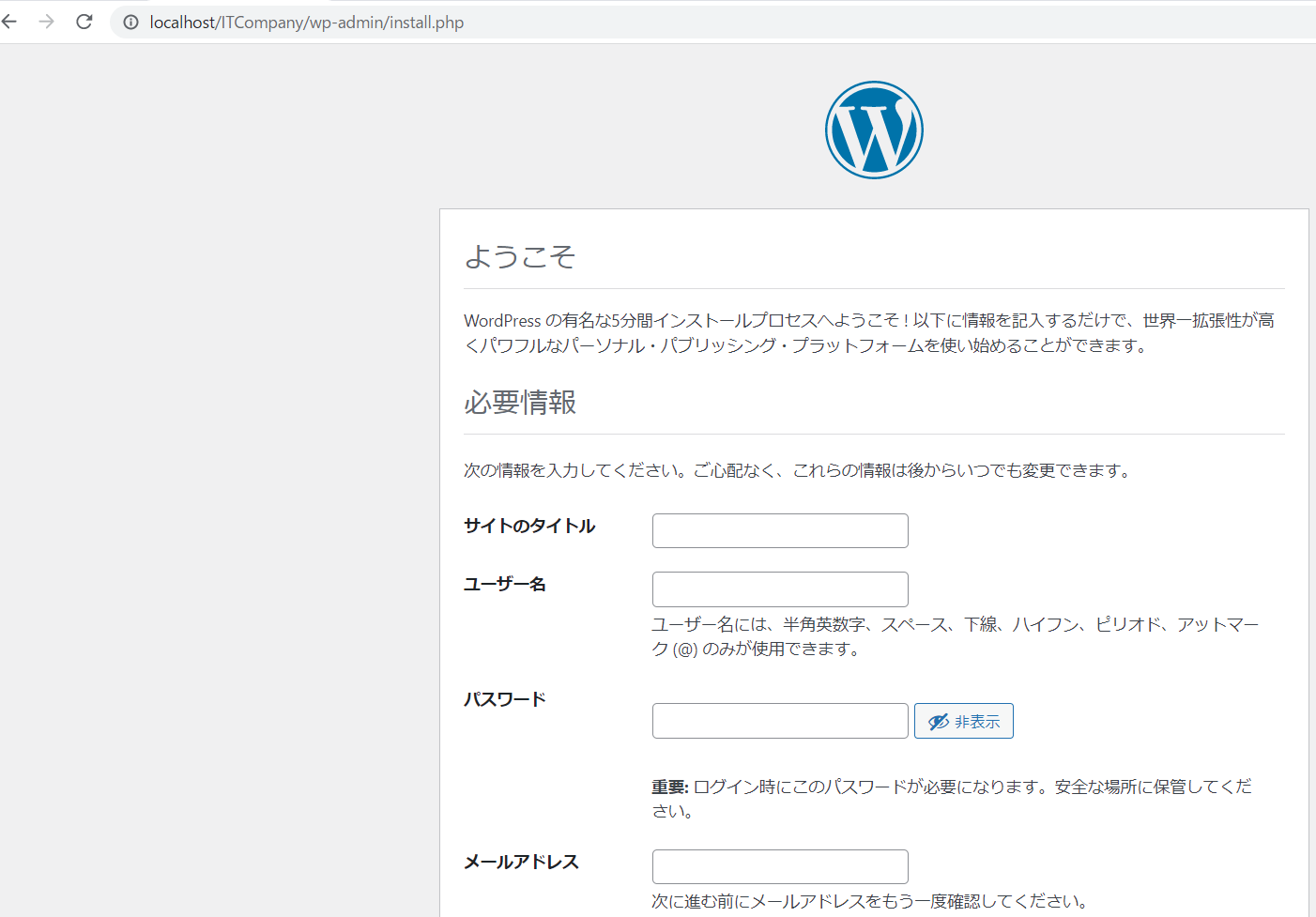Click the ようこそ heading
The width and height of the screenshot is (1316, 917).
coord(520,256)
